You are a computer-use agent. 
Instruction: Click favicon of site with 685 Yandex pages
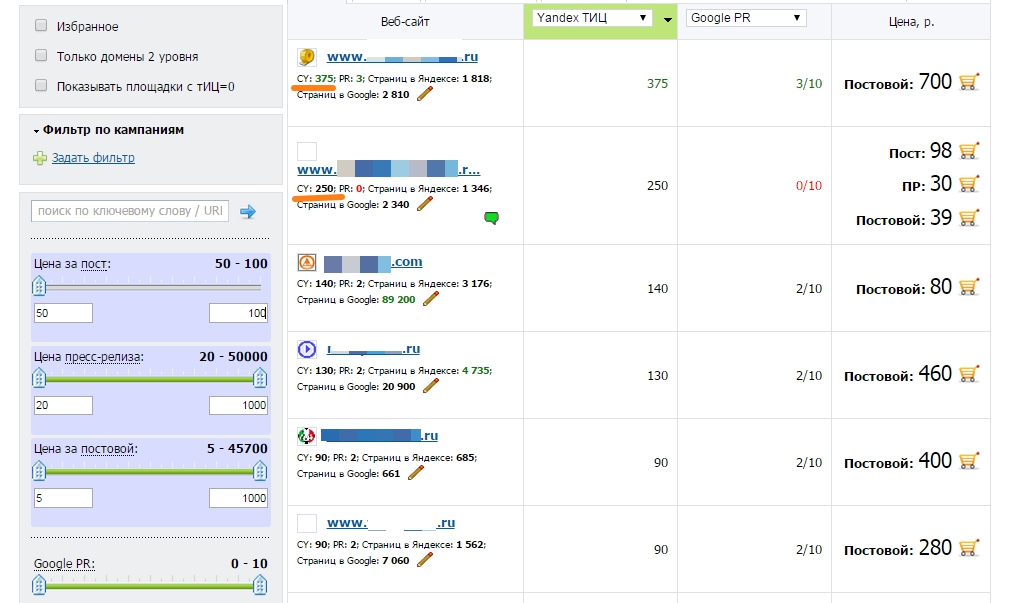(x=307, y=436)
